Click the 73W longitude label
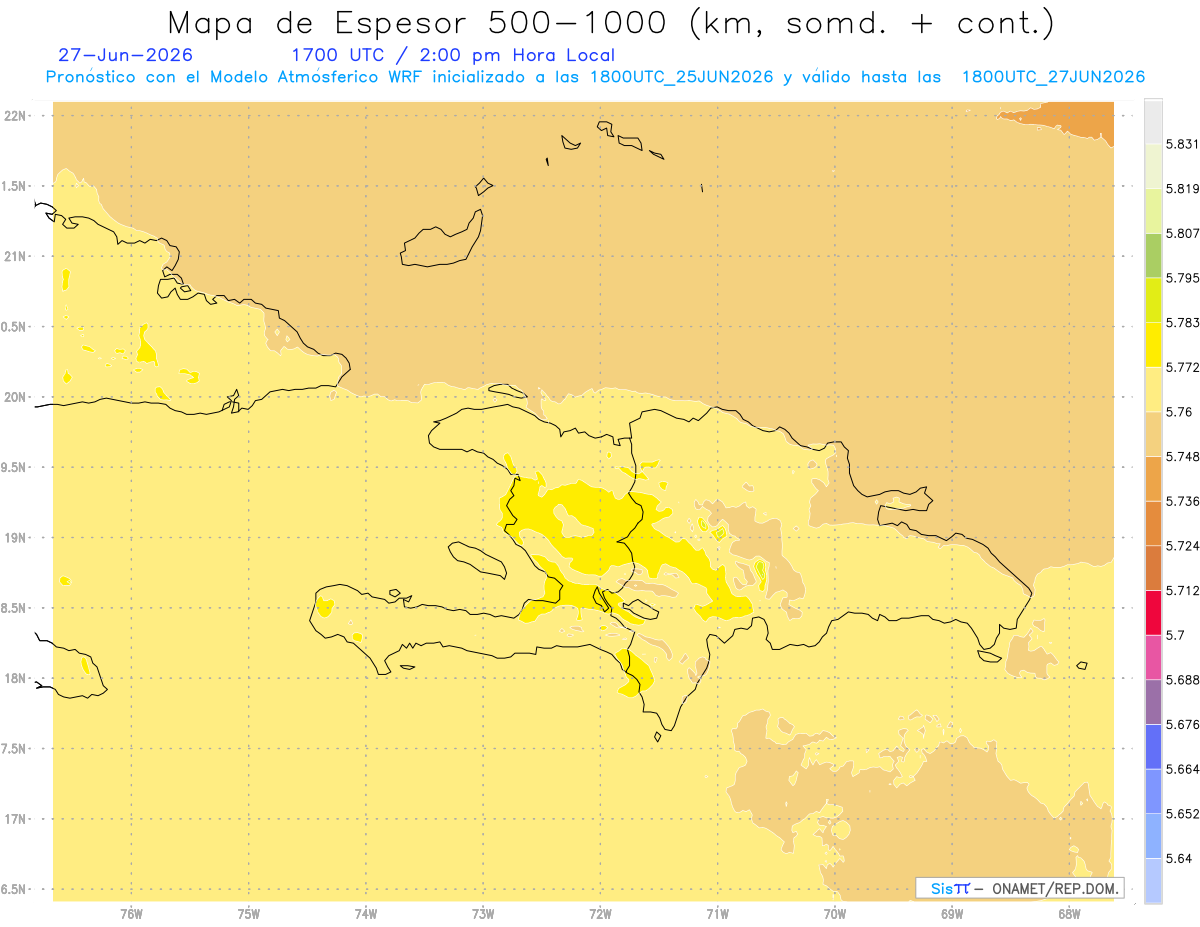Image resolution: width=1200 pixels, height=927 pixels. pyautogui.click(x=483, y=914)
